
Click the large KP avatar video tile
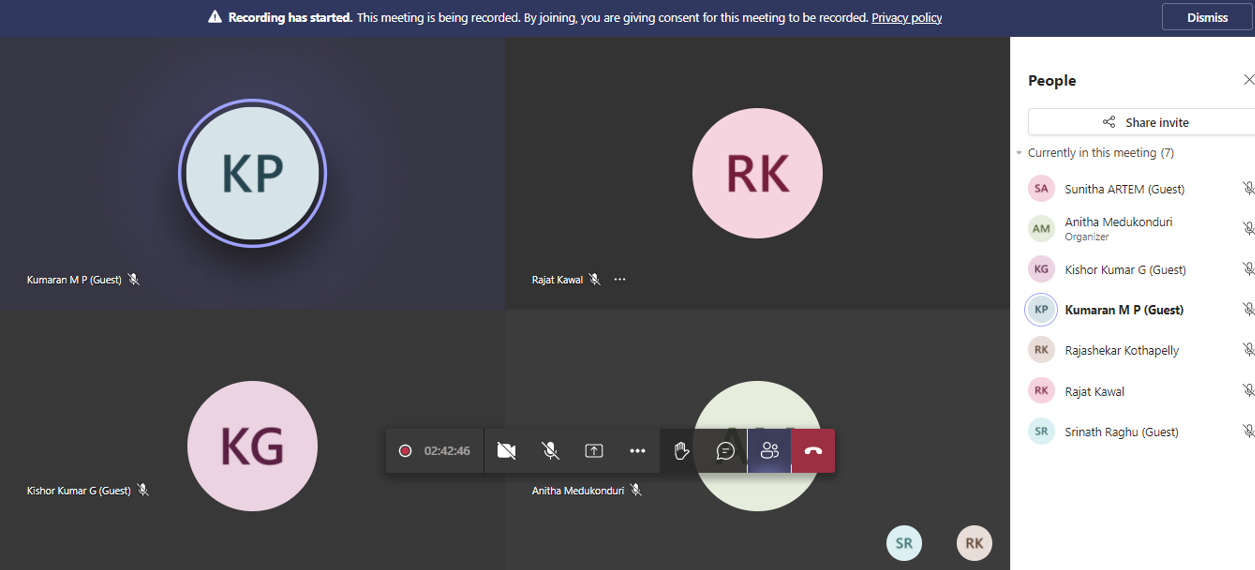pos(252,173)
